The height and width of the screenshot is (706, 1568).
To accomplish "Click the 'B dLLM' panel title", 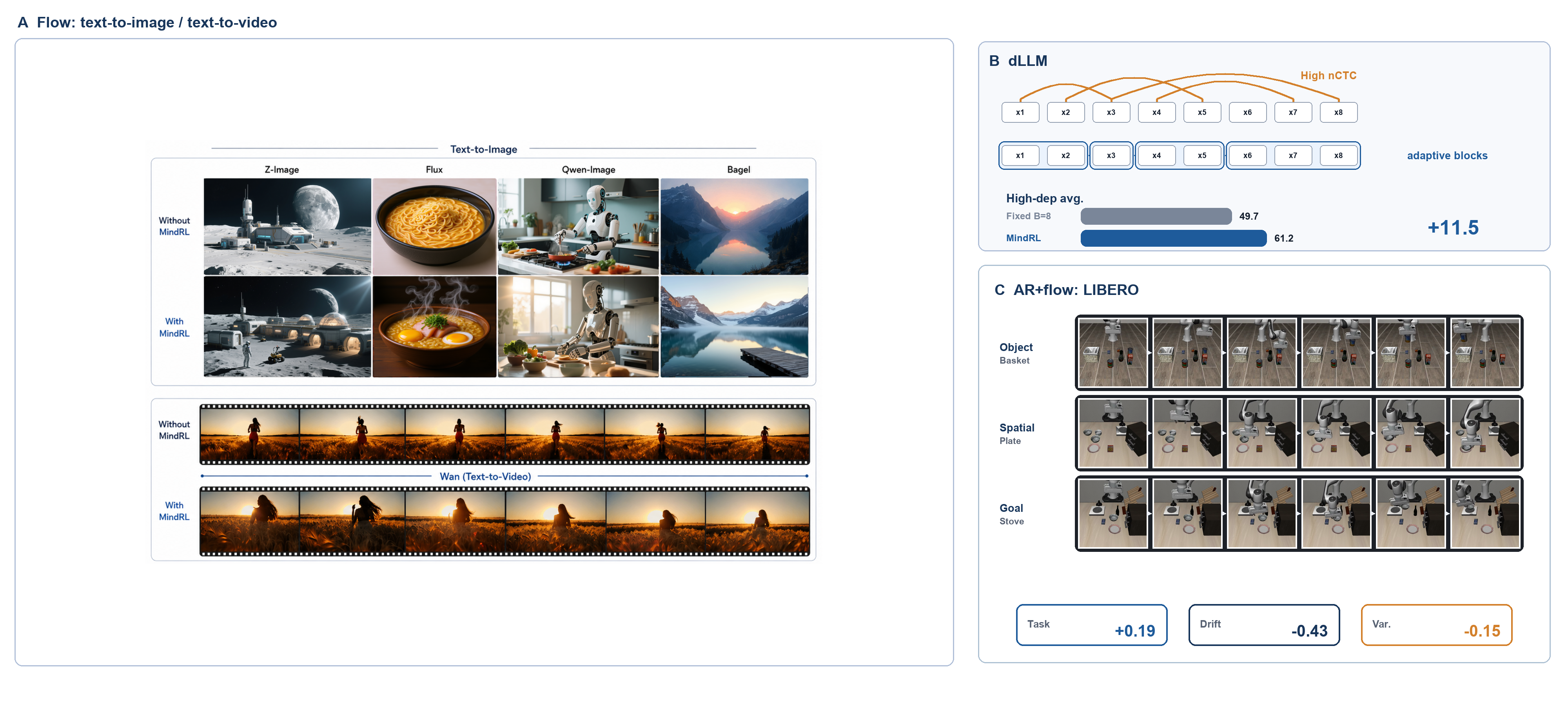I will pyautogui.click(x=1018, y=61).
